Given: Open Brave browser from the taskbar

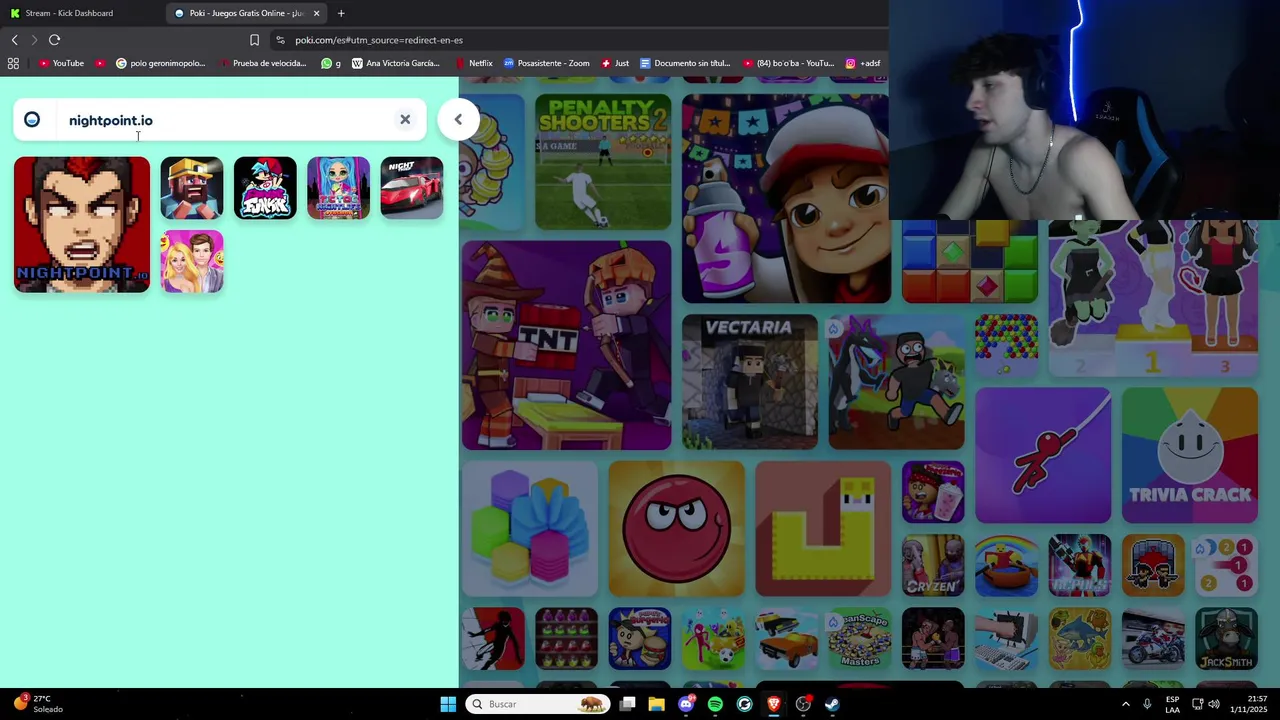Looking at the screenshot, I should click(x=773, y=704).
